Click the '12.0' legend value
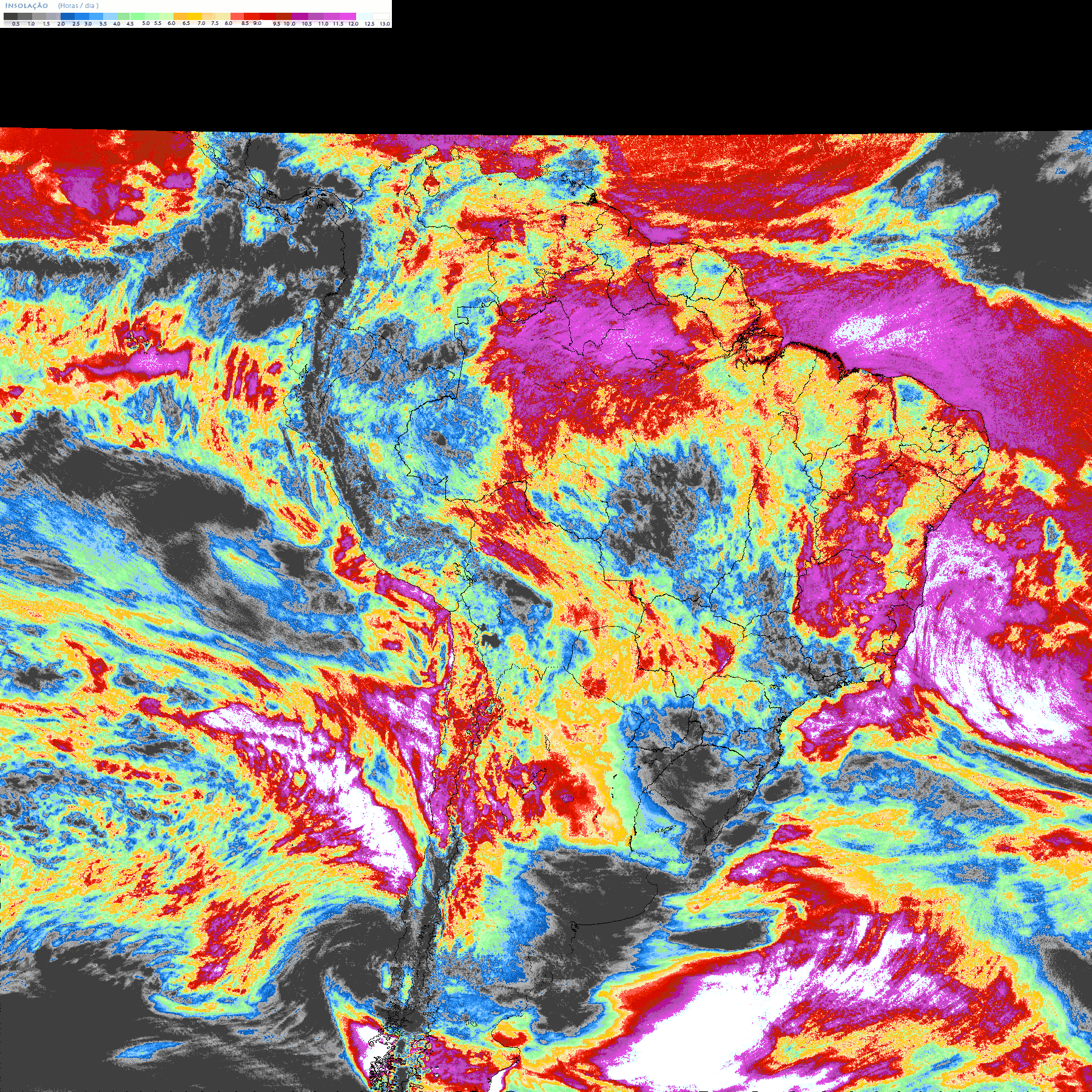 point(353,24)
